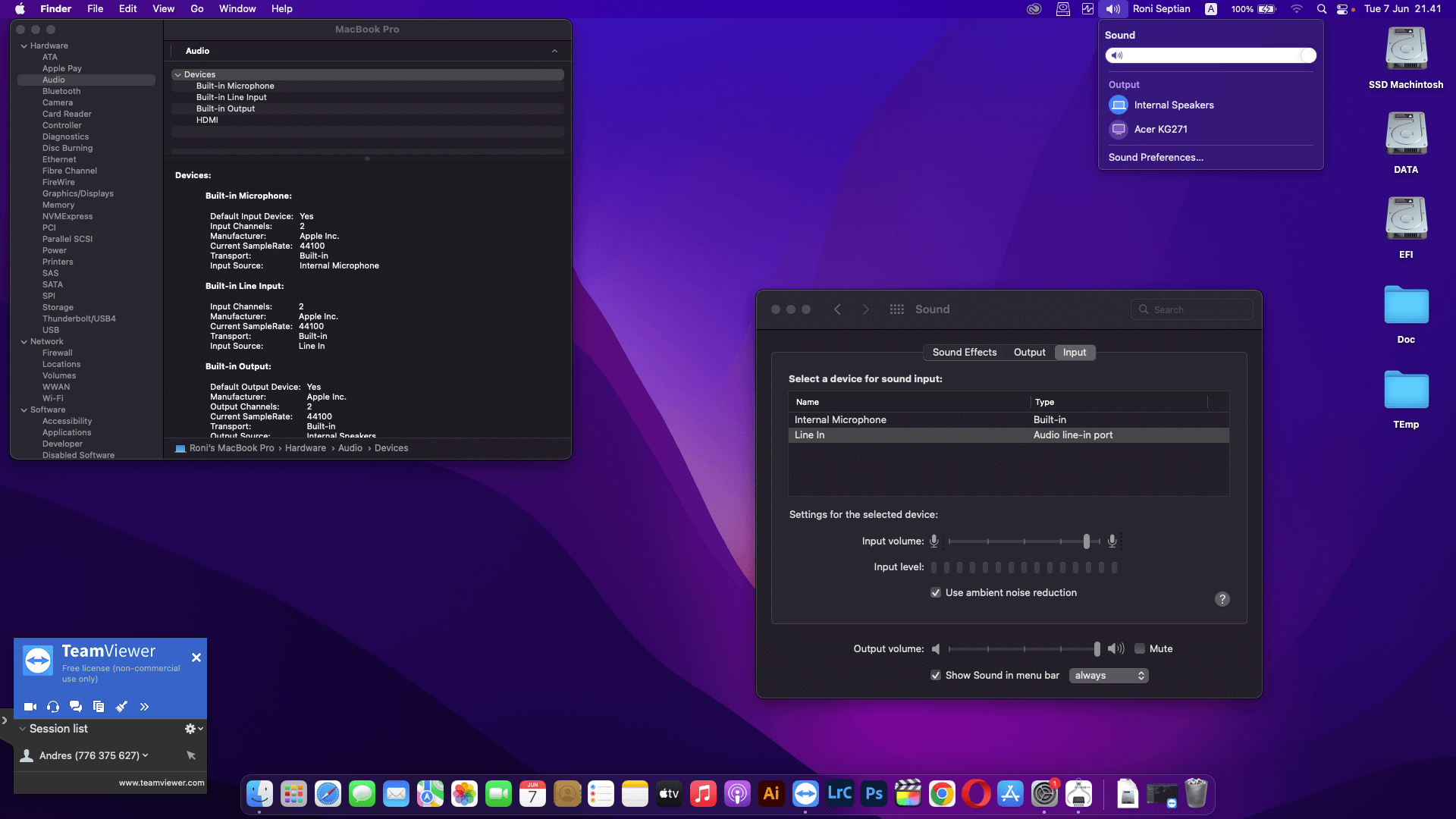Go back in Sound preferences window
The height and width of the screenshot is (819, 1456).
point(837,309)
